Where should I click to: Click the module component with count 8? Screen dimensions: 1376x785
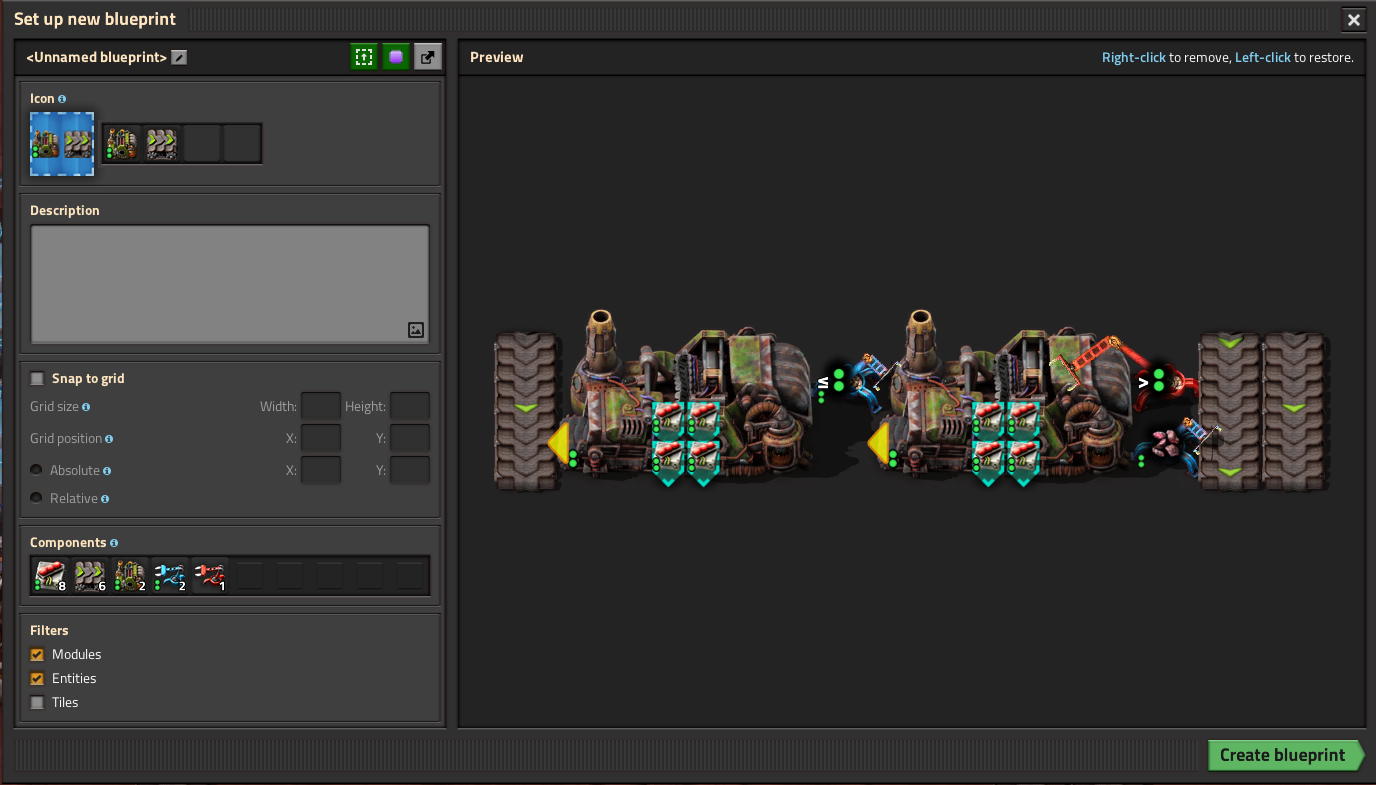pos(50,575)
